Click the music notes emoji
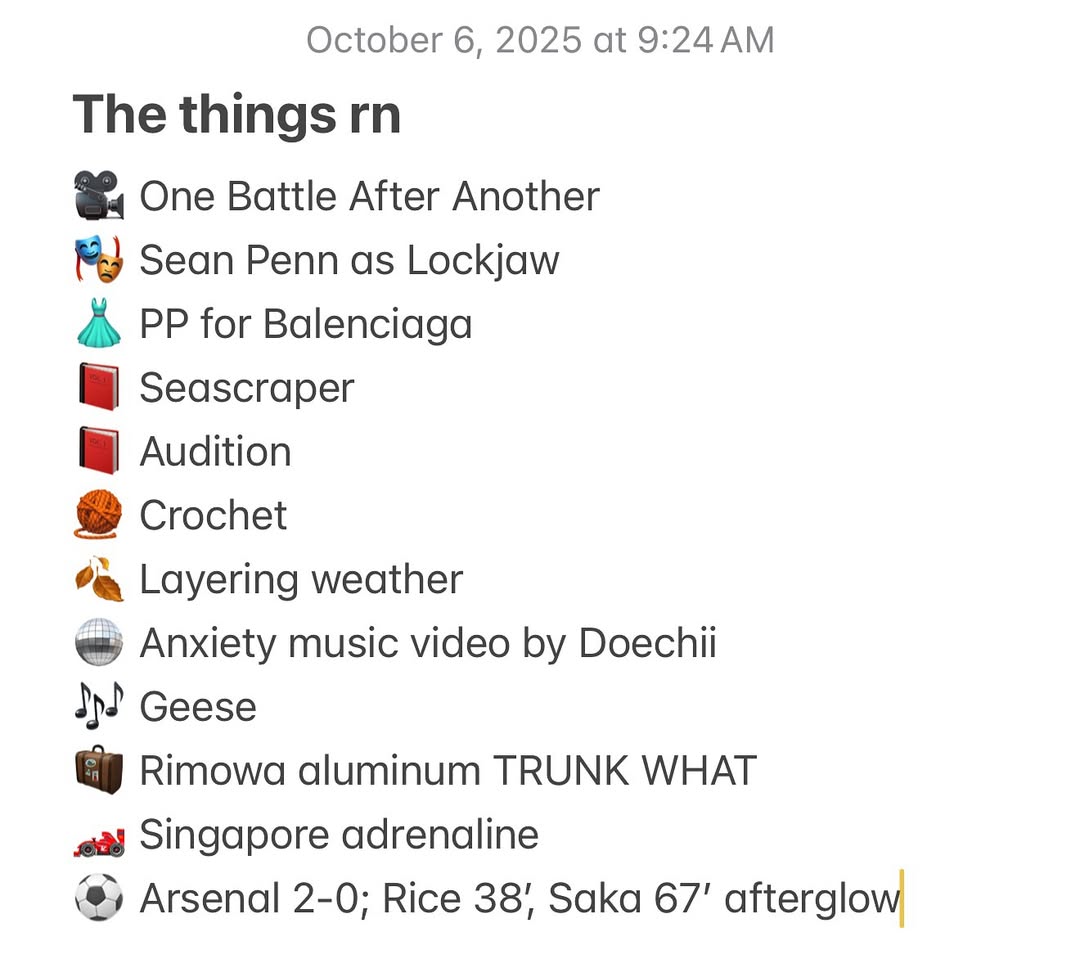 [99, 707]
